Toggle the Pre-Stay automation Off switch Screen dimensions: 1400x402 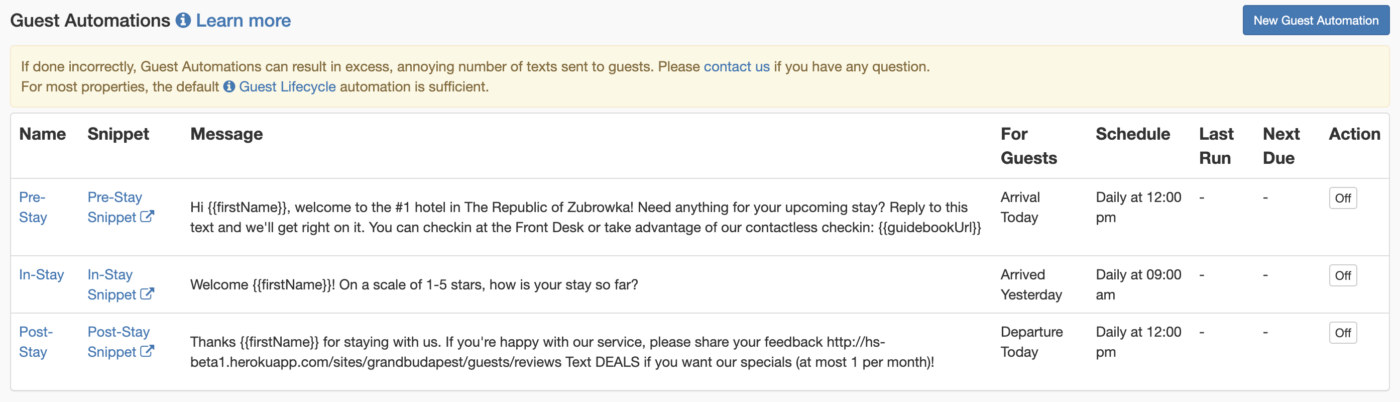pos(1343,198)
